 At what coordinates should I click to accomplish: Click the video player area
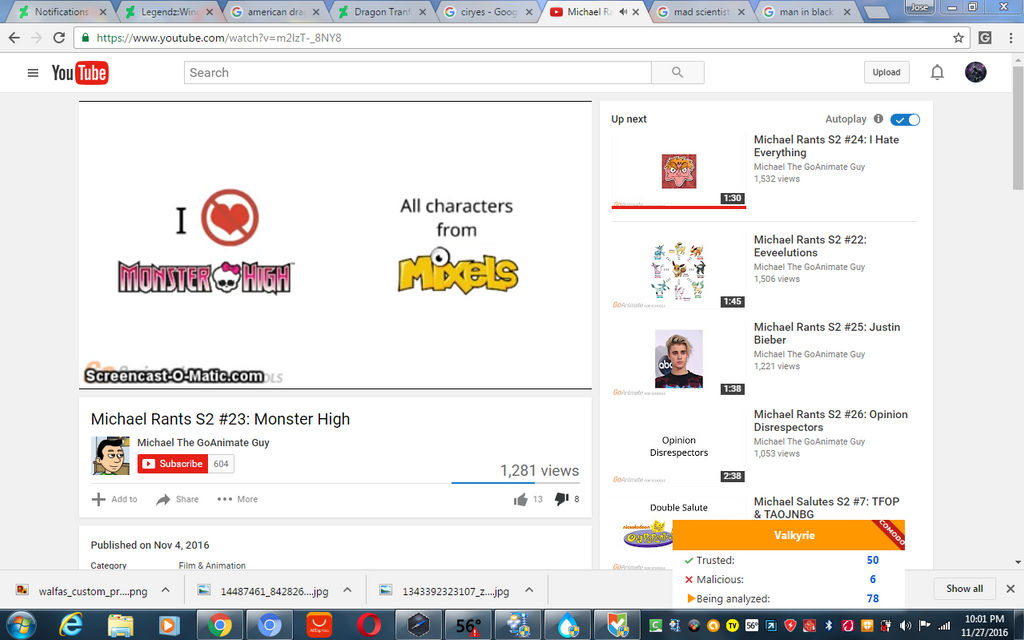pos(335,246)
